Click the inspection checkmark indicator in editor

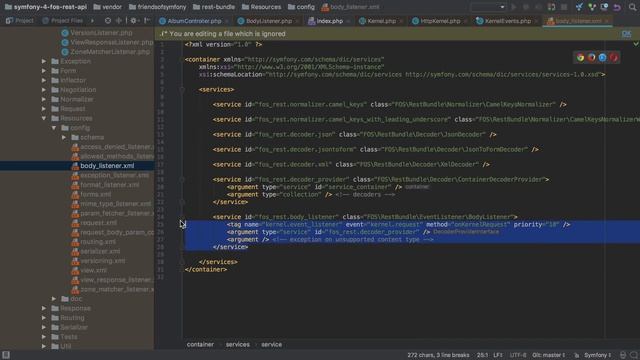[636, 44]
